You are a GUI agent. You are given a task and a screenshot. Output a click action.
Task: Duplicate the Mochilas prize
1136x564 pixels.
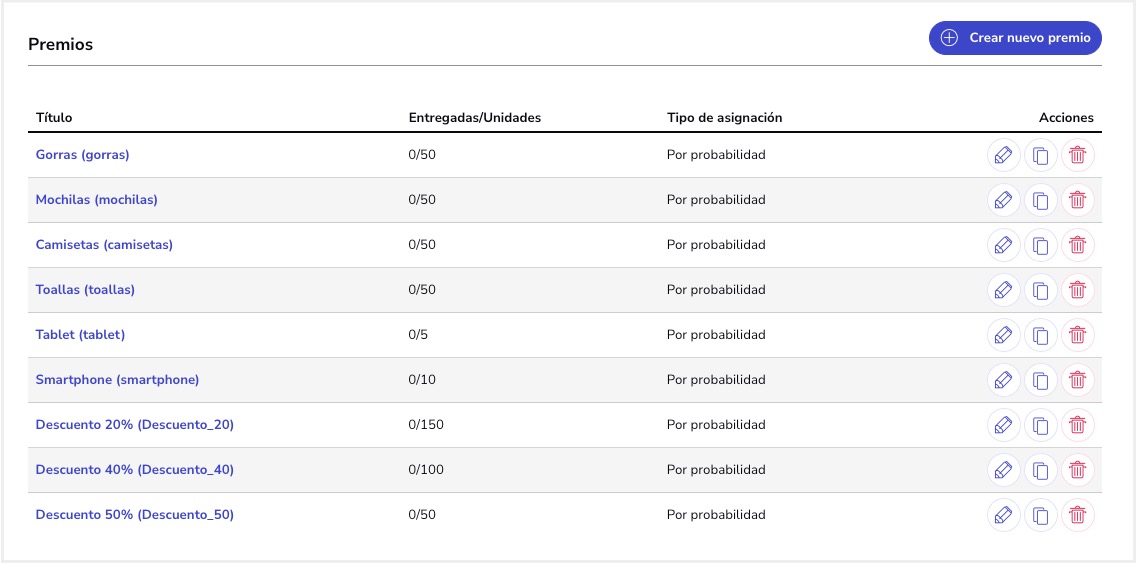click(x=1041, y=200)
